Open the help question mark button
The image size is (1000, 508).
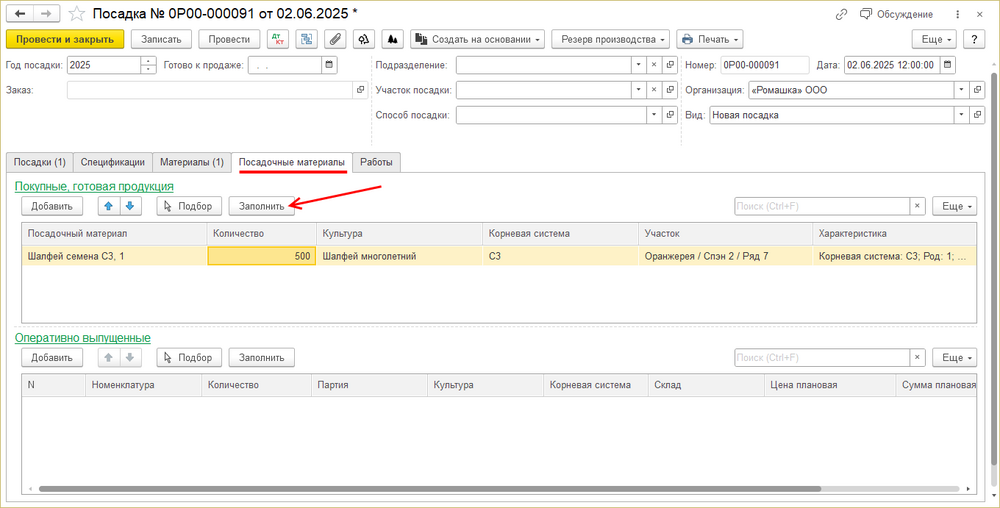point(974,39)
